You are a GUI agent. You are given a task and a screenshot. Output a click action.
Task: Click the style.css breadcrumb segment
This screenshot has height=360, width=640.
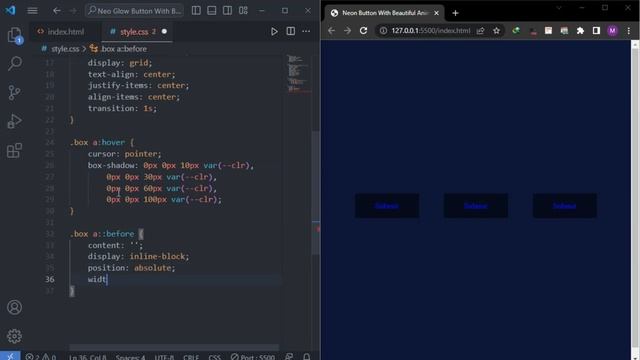pos(64,49)
